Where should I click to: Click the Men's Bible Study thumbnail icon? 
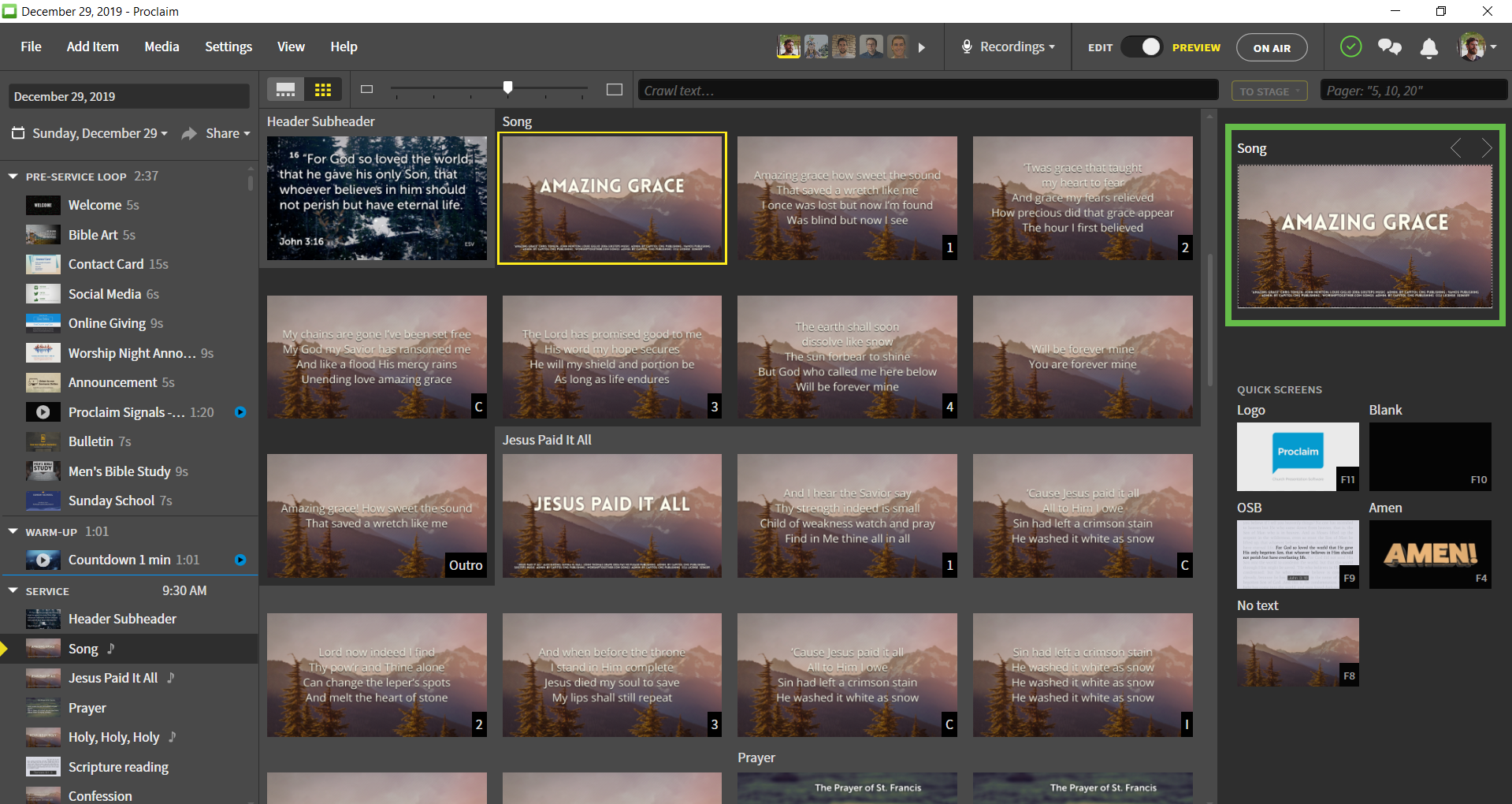click(x=43, y=471)
